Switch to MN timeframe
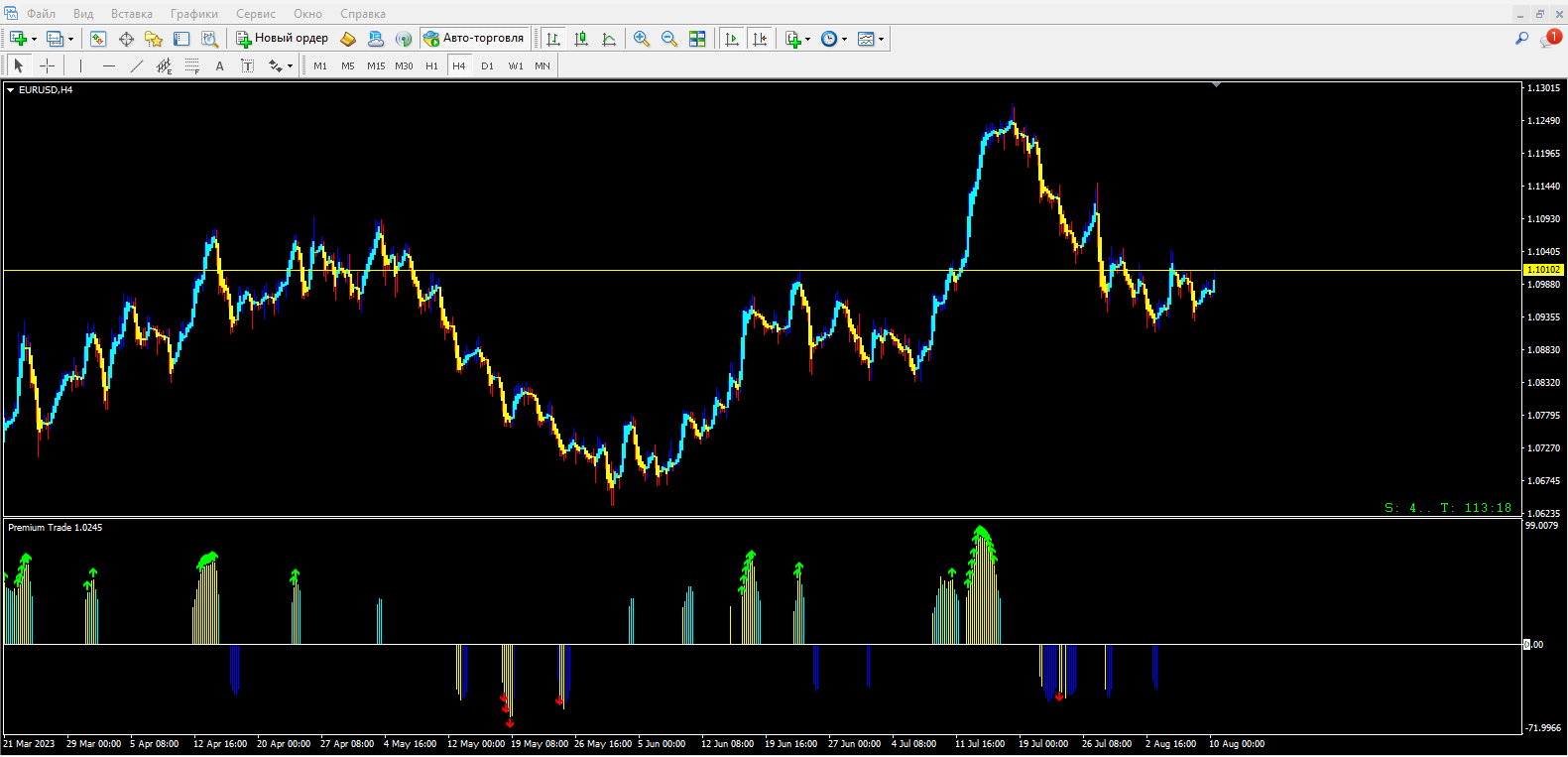The width and height of the screenshot is (1568, 757). pos(543,65)
